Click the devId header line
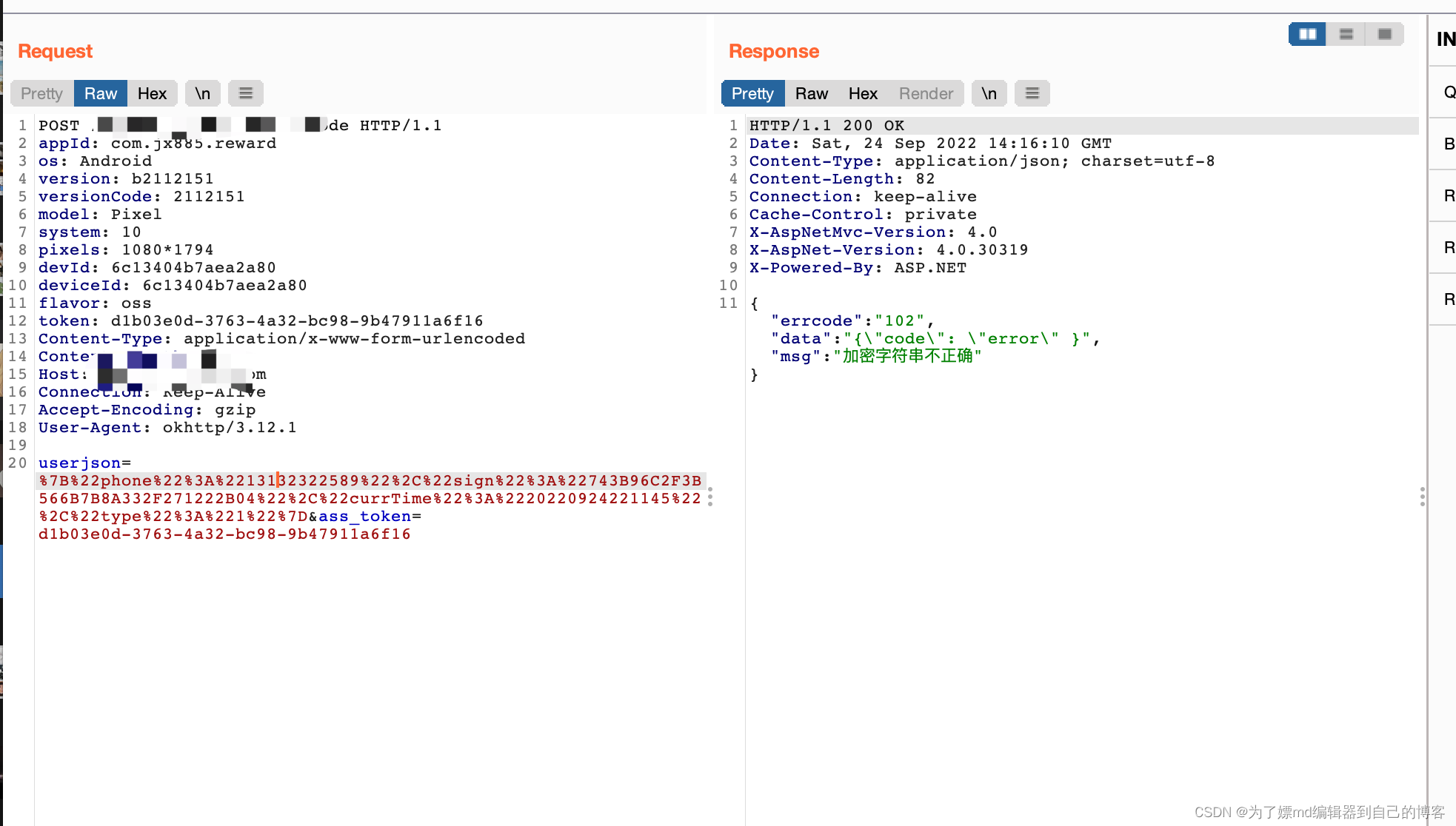1456x826 pixels. (x=157, y=268)
